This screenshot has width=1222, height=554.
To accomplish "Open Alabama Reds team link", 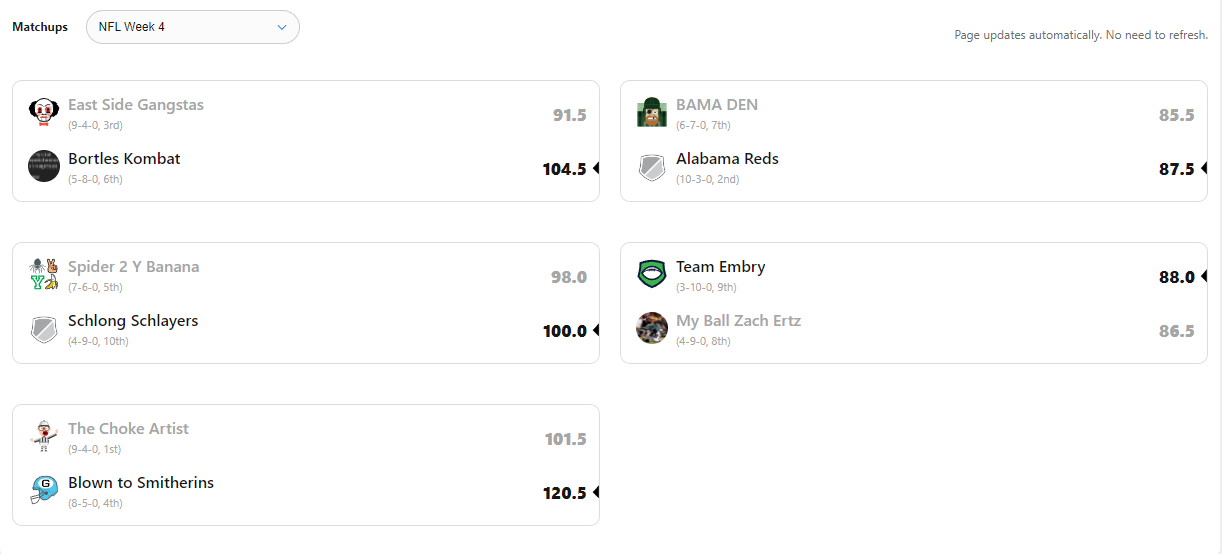I will click(727, 159).
